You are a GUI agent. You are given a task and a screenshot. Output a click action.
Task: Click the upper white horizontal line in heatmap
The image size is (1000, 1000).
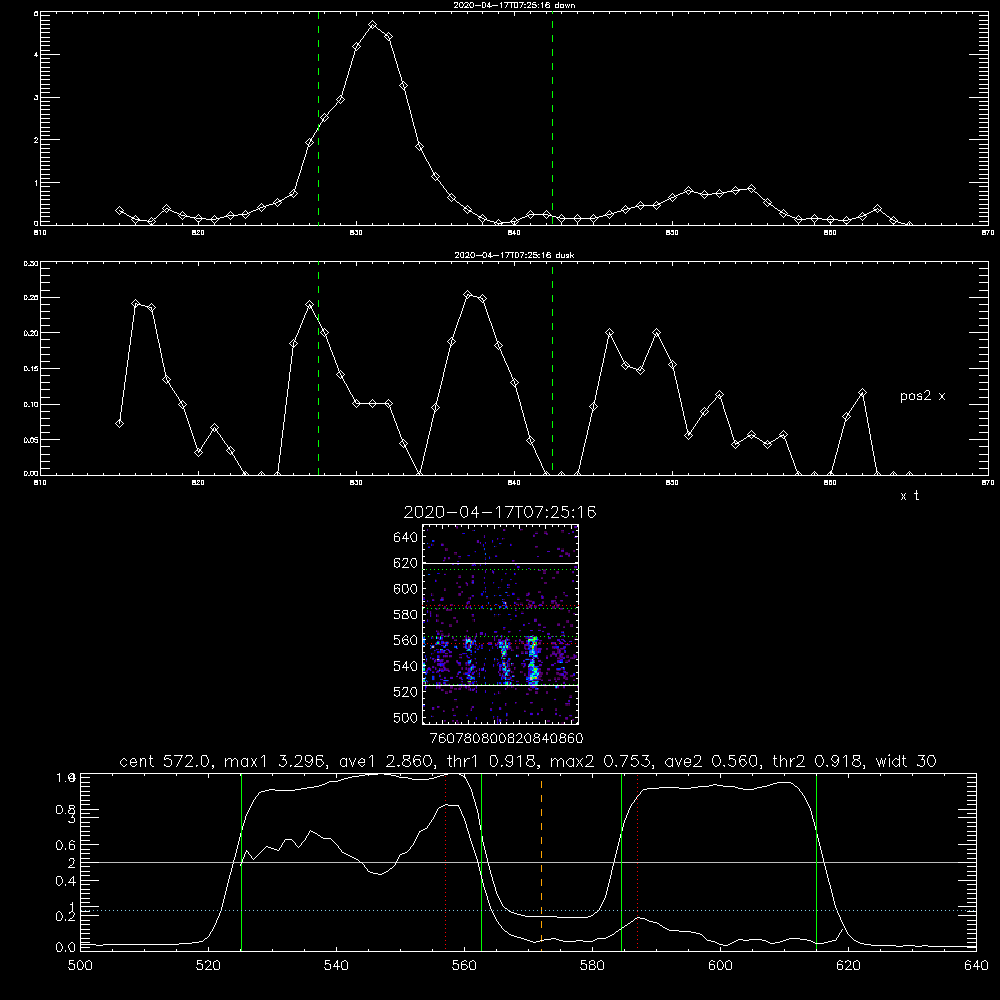click(x=501, y=563)
